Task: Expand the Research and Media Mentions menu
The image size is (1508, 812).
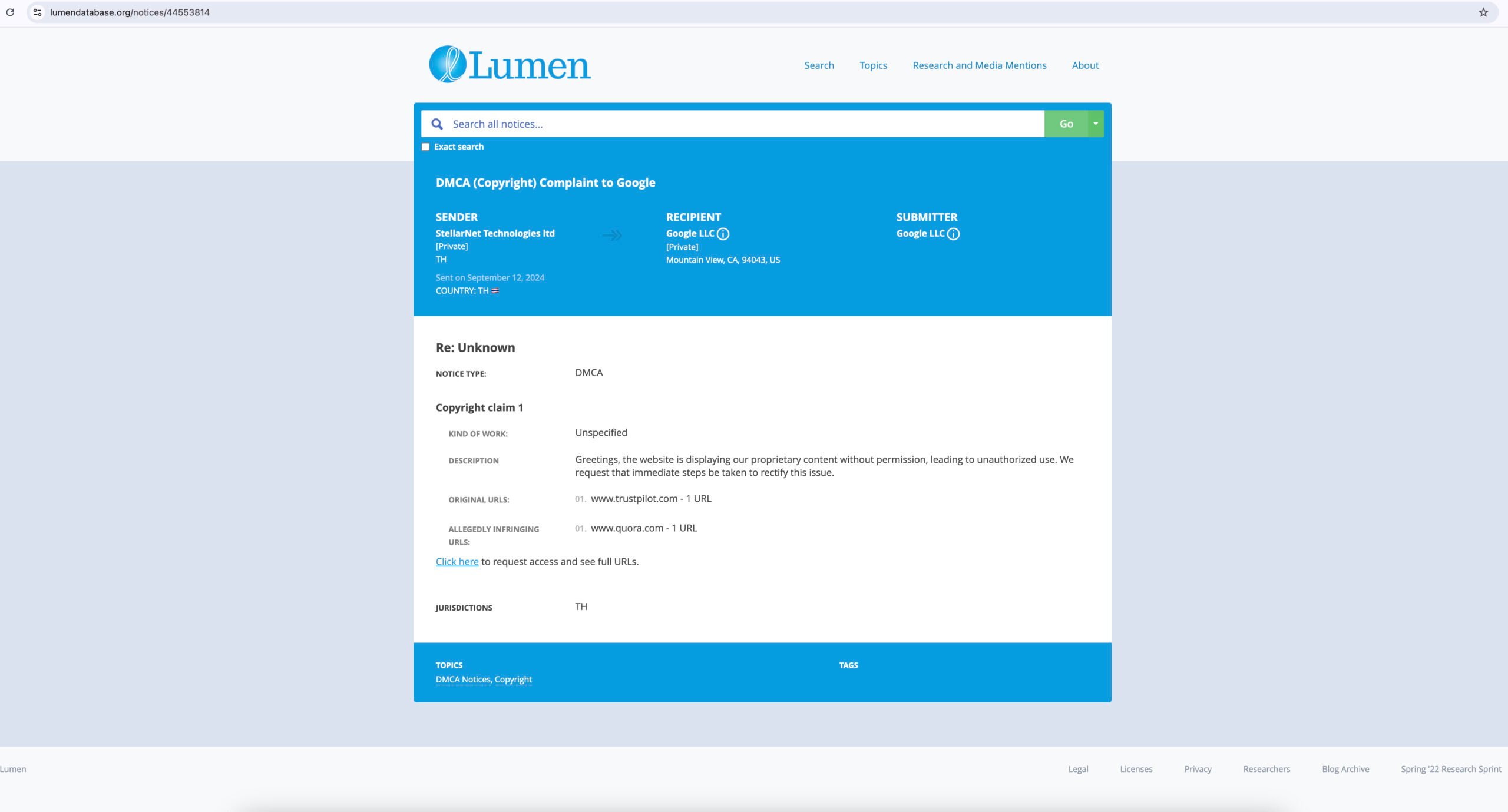Action: pos(979,65)
